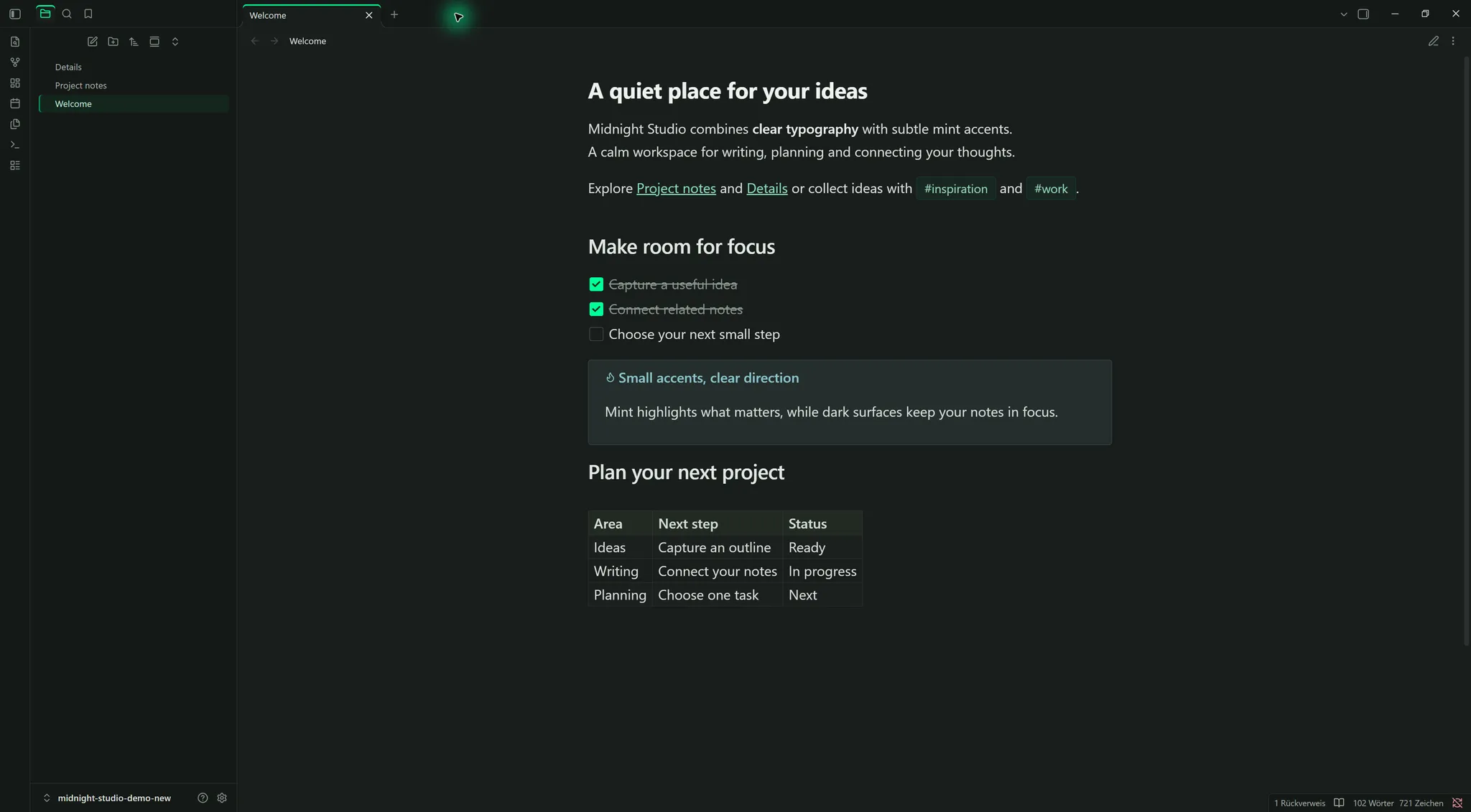Open the Details note in the file list
The width and height of the screenshot is (1471, 812).
tap(134, 67)
